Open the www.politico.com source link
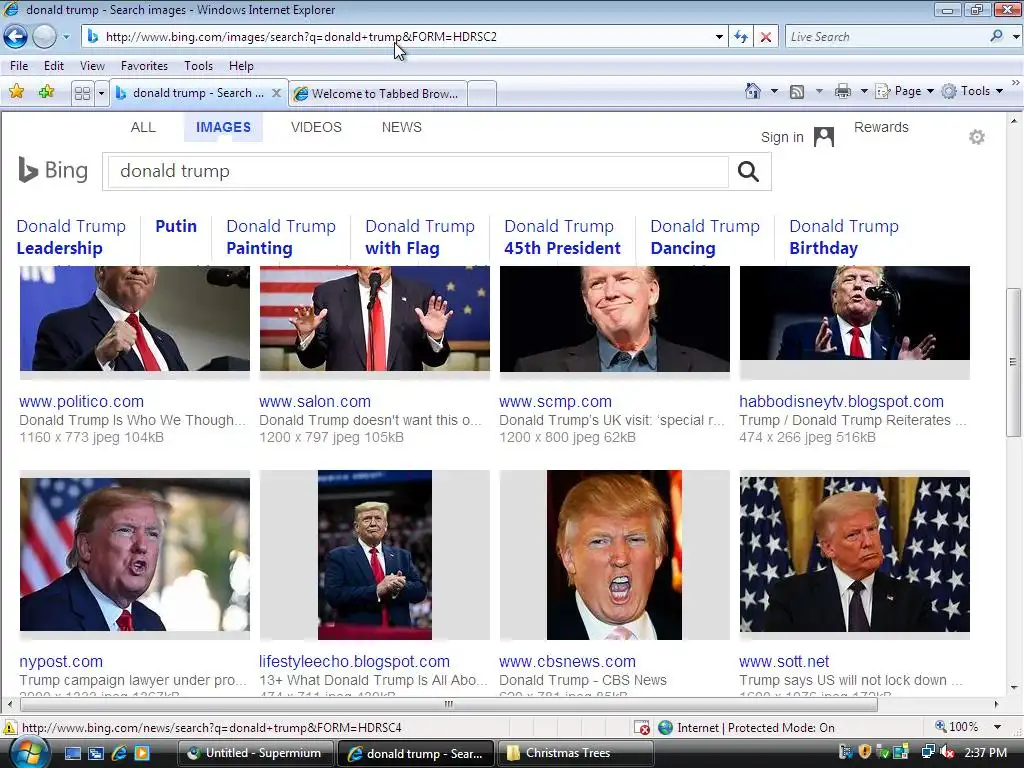The width and height of the screenshot is (1024, 768). point(82,402)
